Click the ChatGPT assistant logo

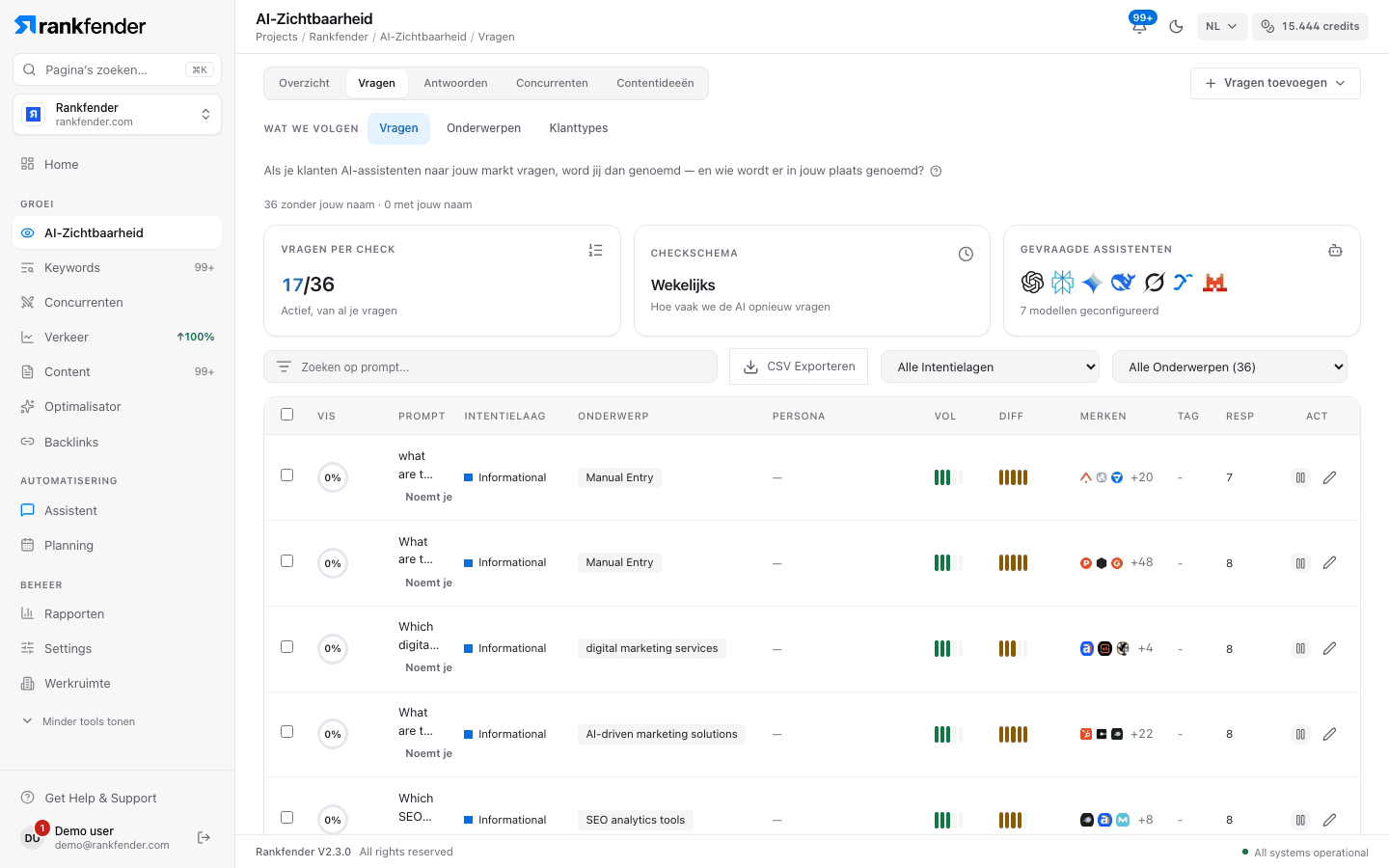pyautogui.click(x=1032, y=282)
